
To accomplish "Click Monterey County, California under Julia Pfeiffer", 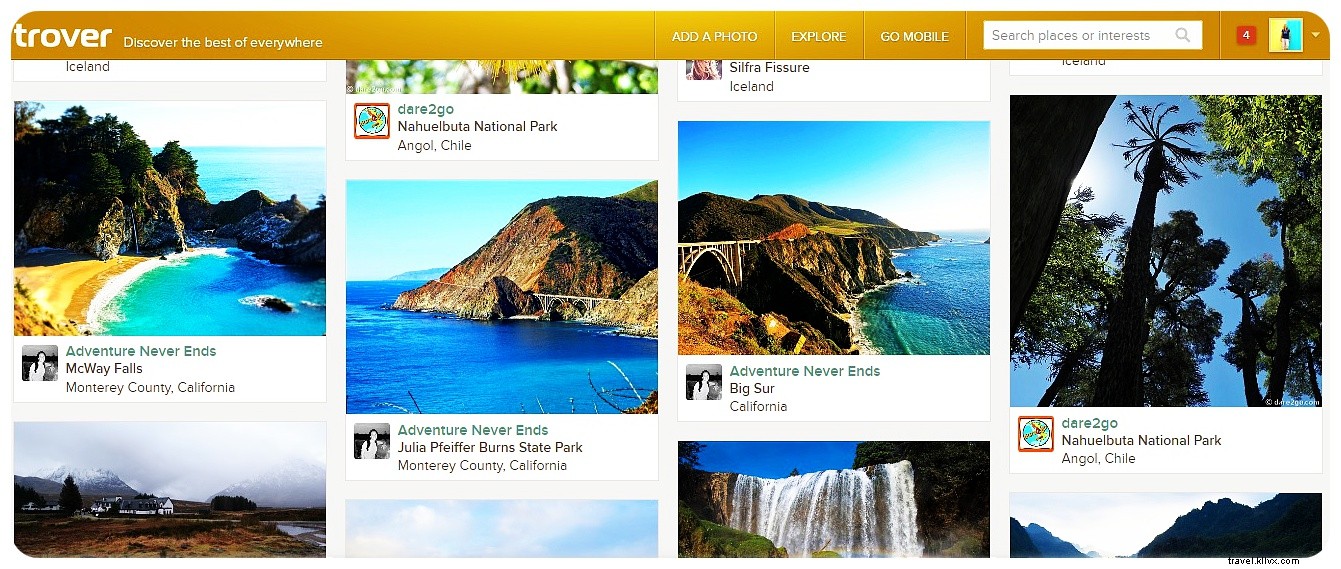I will (482, 465).
